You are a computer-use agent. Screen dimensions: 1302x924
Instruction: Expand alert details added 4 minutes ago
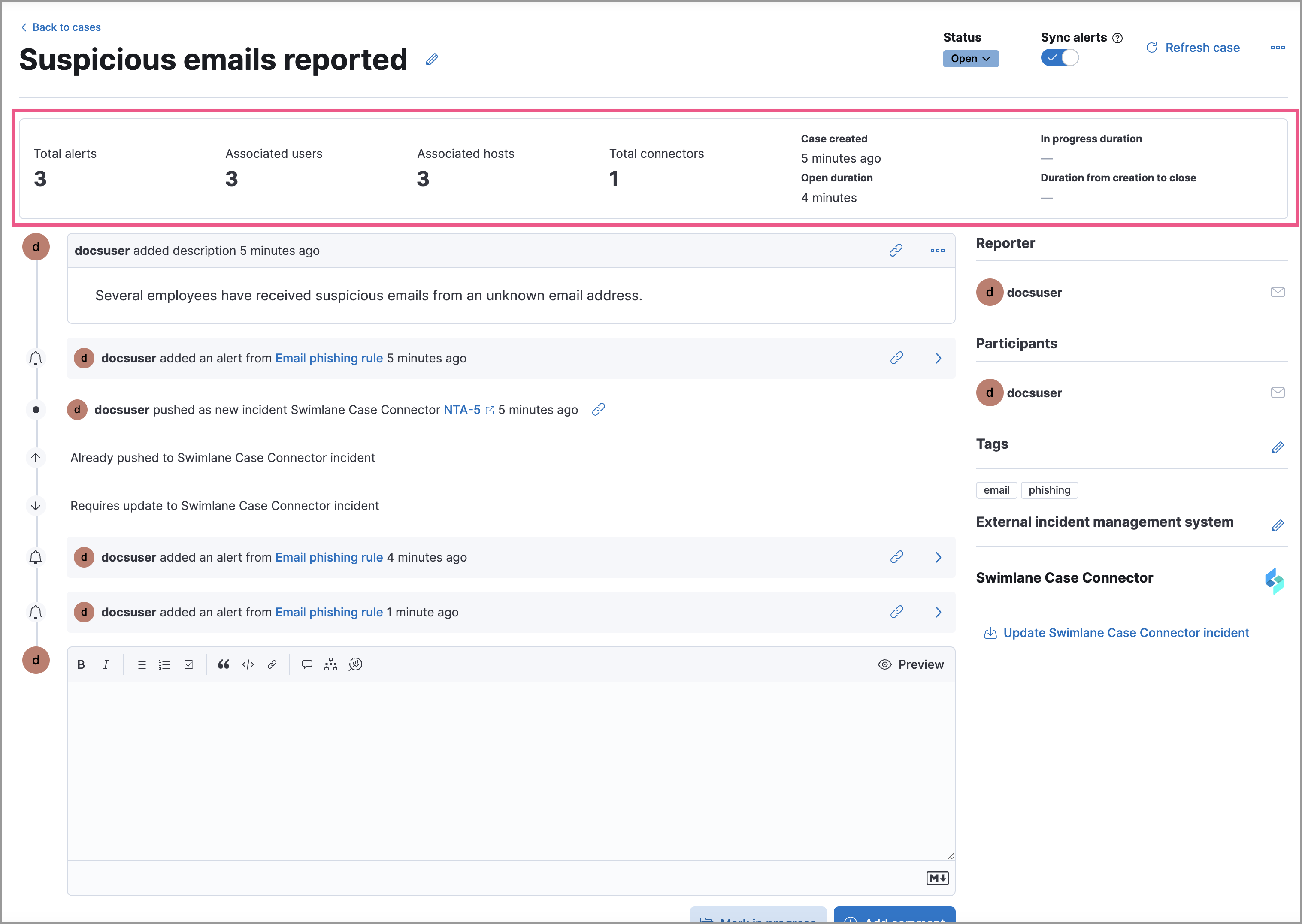point(939,558)
